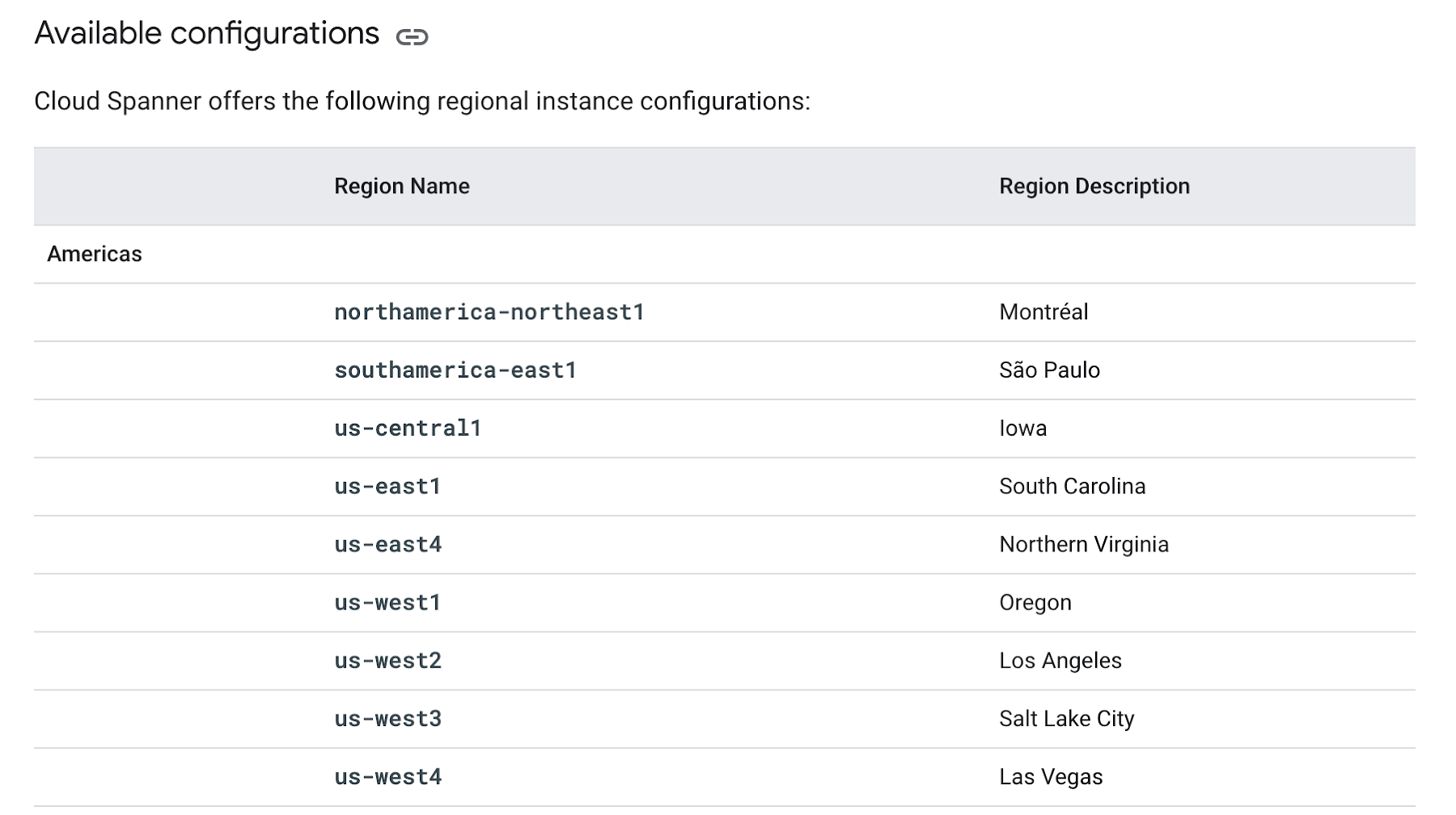Click the 'South Carolina' description cell

[x=1073, y=487]
